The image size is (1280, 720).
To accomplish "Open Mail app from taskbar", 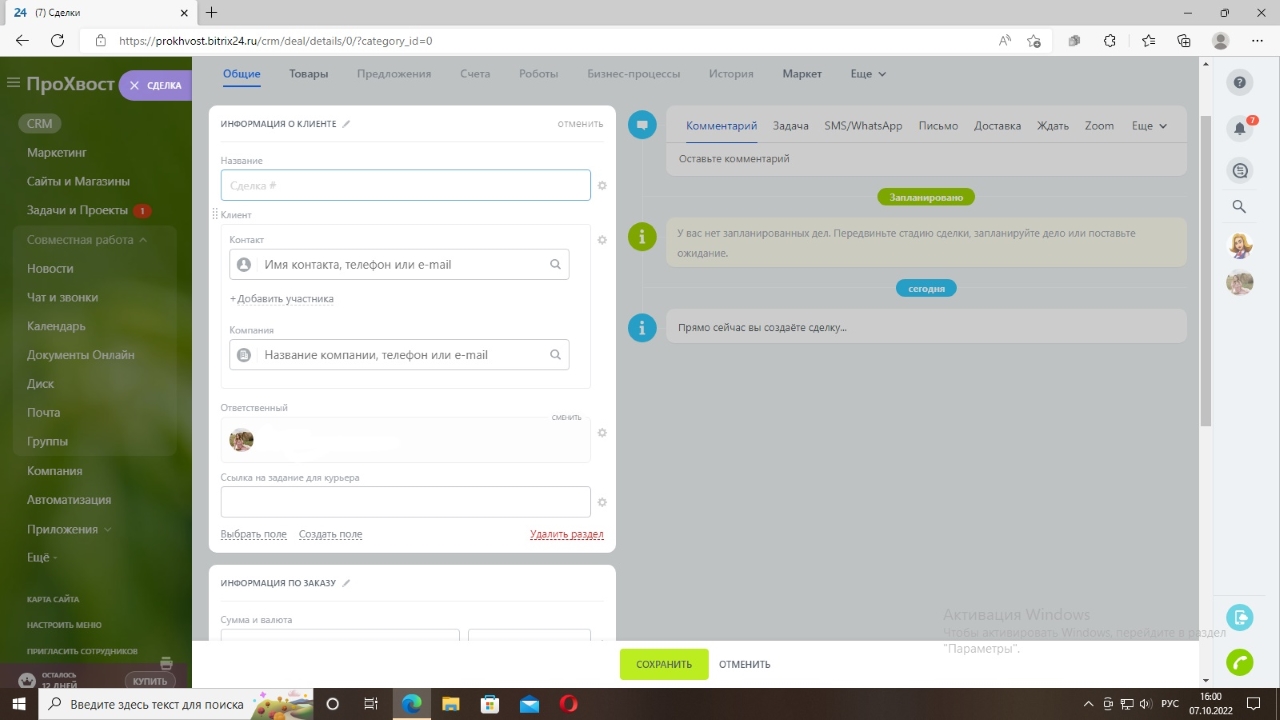I will [x=529, y=704].
